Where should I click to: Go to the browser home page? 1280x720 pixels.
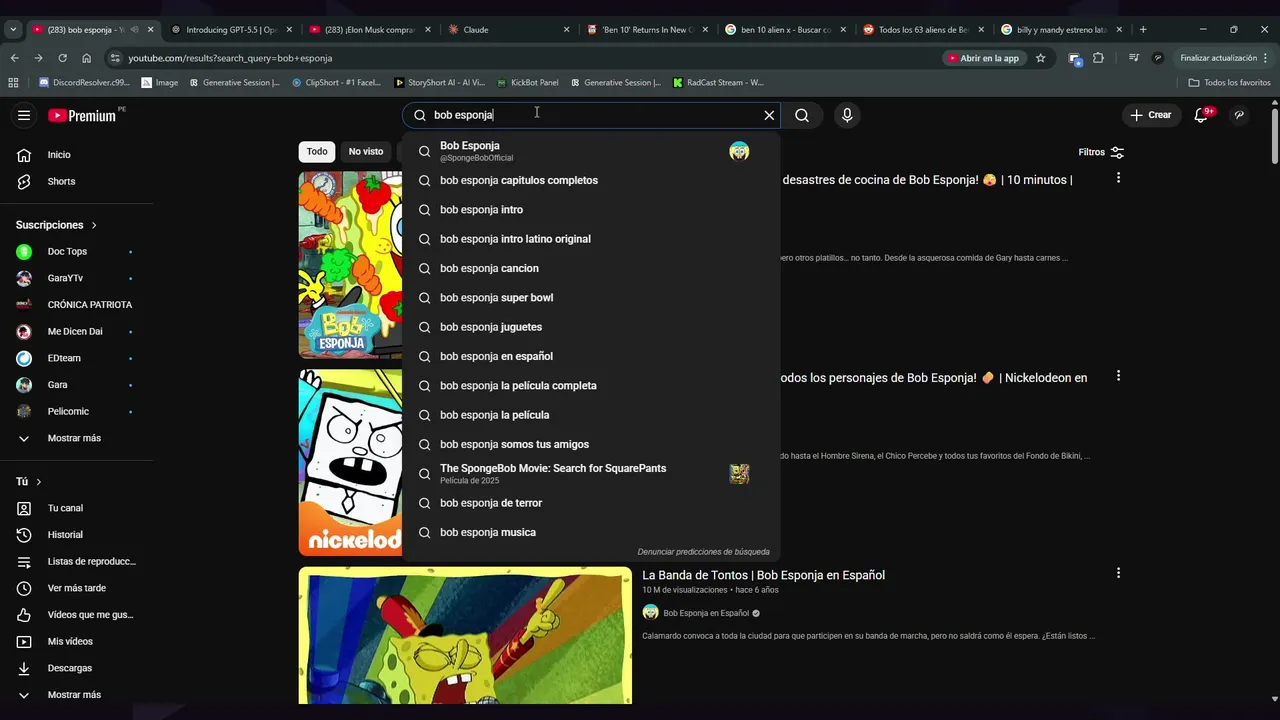pos(86,58)
